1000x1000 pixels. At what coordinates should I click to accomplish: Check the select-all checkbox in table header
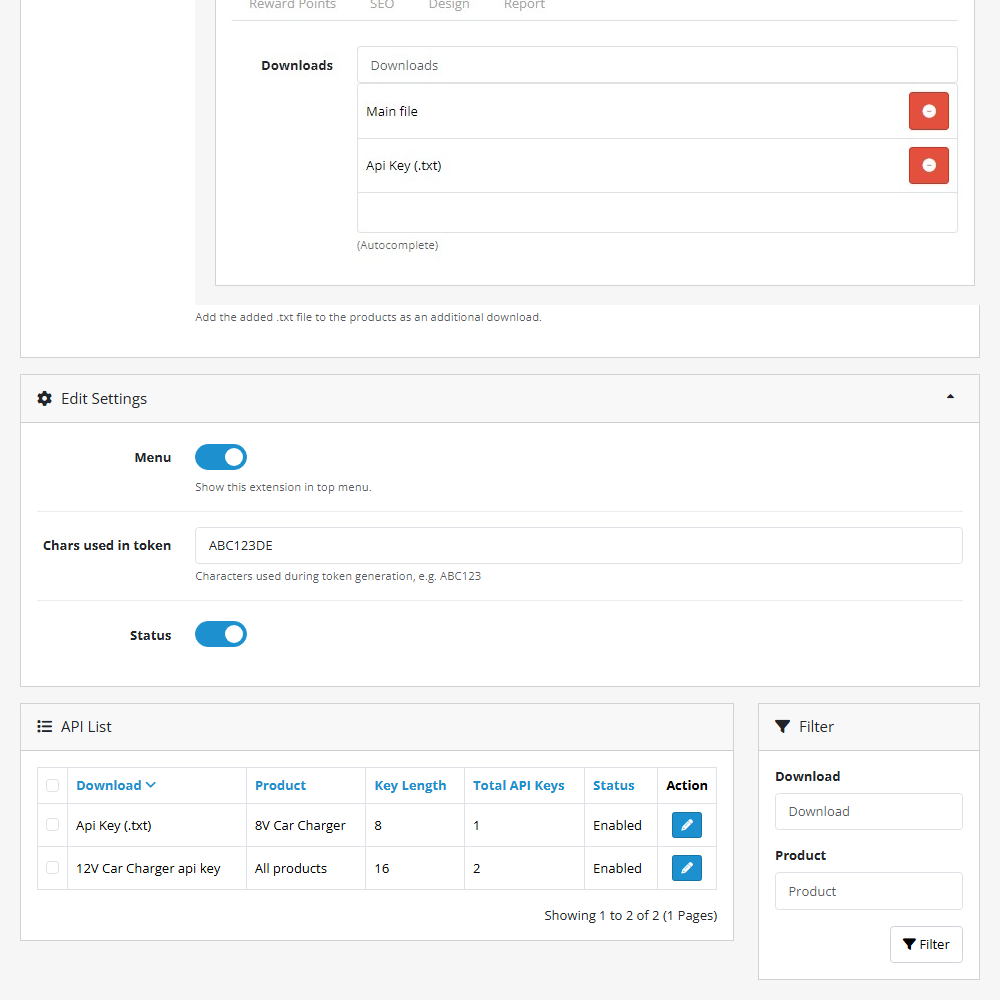(x=53, y=786)
